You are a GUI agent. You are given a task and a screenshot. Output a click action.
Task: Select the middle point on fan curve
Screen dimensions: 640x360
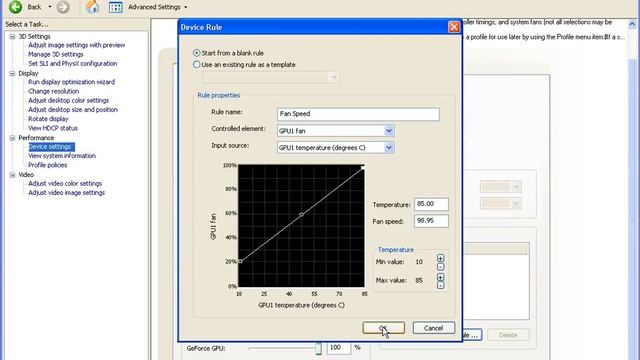pyautogui.click(x=302, y=214)
